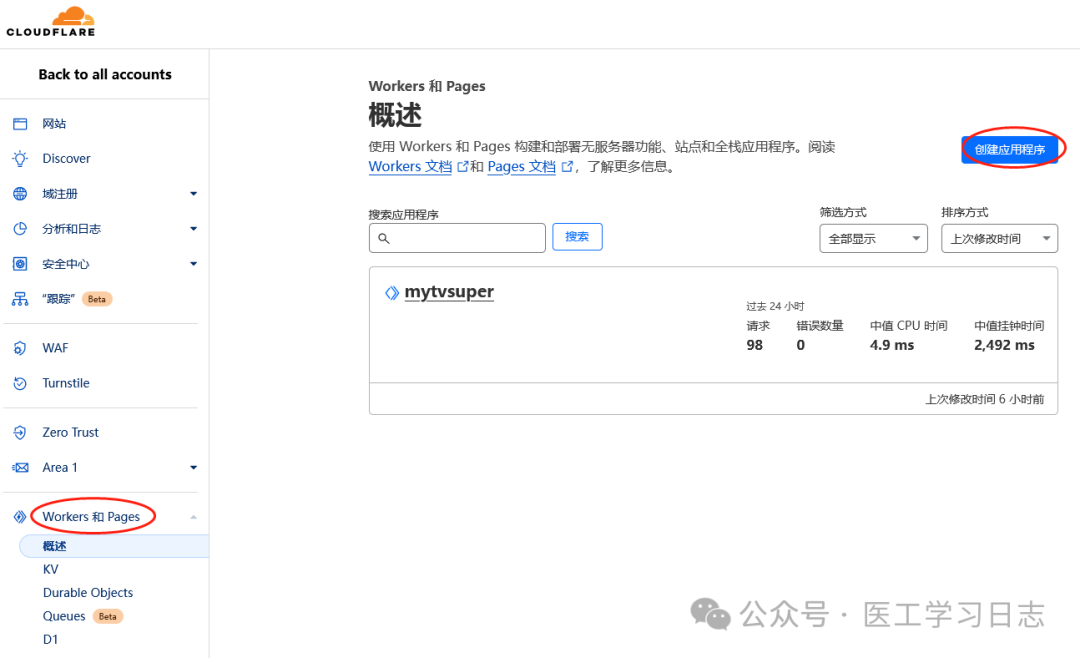Open the D1 menu item
This screenshot has height=658, width=1080.
point(50,639)
